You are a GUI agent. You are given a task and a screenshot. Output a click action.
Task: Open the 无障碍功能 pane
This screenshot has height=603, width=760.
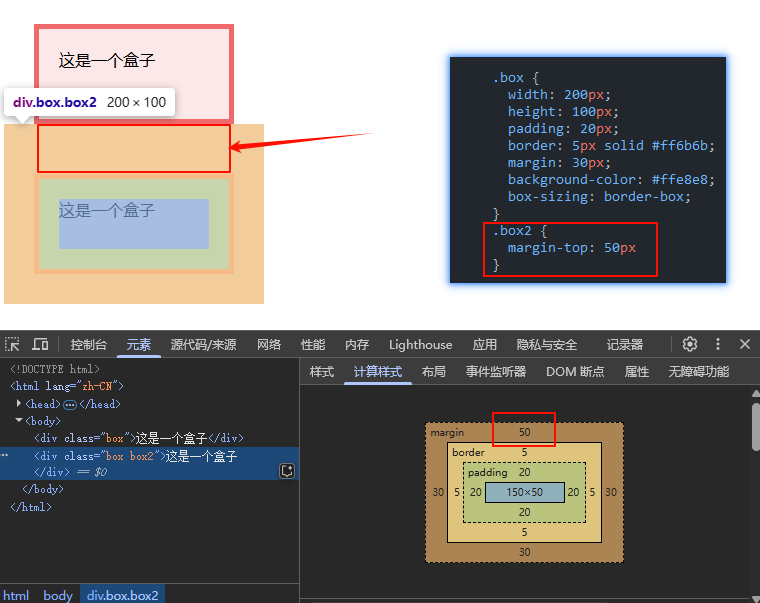pos(698,372)
